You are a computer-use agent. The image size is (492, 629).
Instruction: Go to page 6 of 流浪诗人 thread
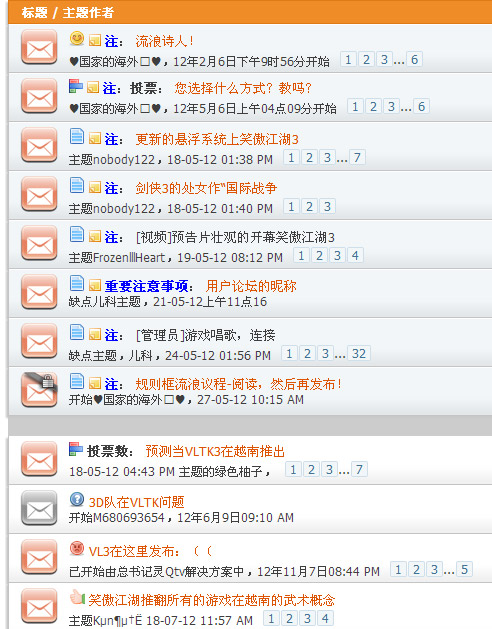(x=414, y=59)
